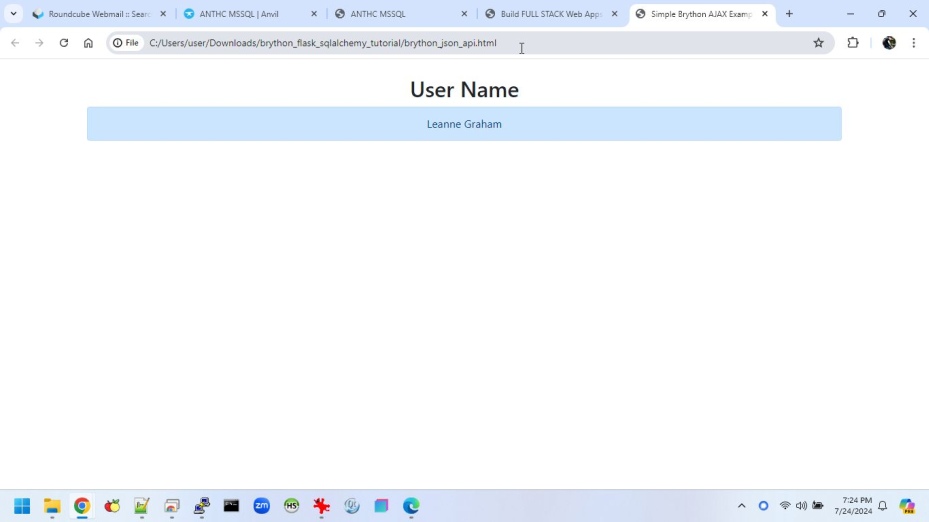Image resolution: width=929 pixels, height=522 pixels.
Task: Open the Chrome three-dot menu
Action: tap(914, 43)
